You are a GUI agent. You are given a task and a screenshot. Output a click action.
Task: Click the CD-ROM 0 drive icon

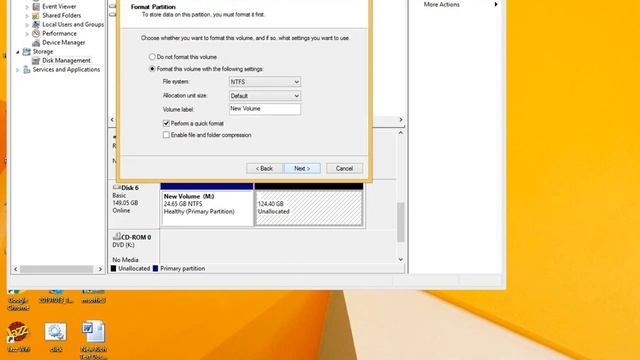click(117, 236)
